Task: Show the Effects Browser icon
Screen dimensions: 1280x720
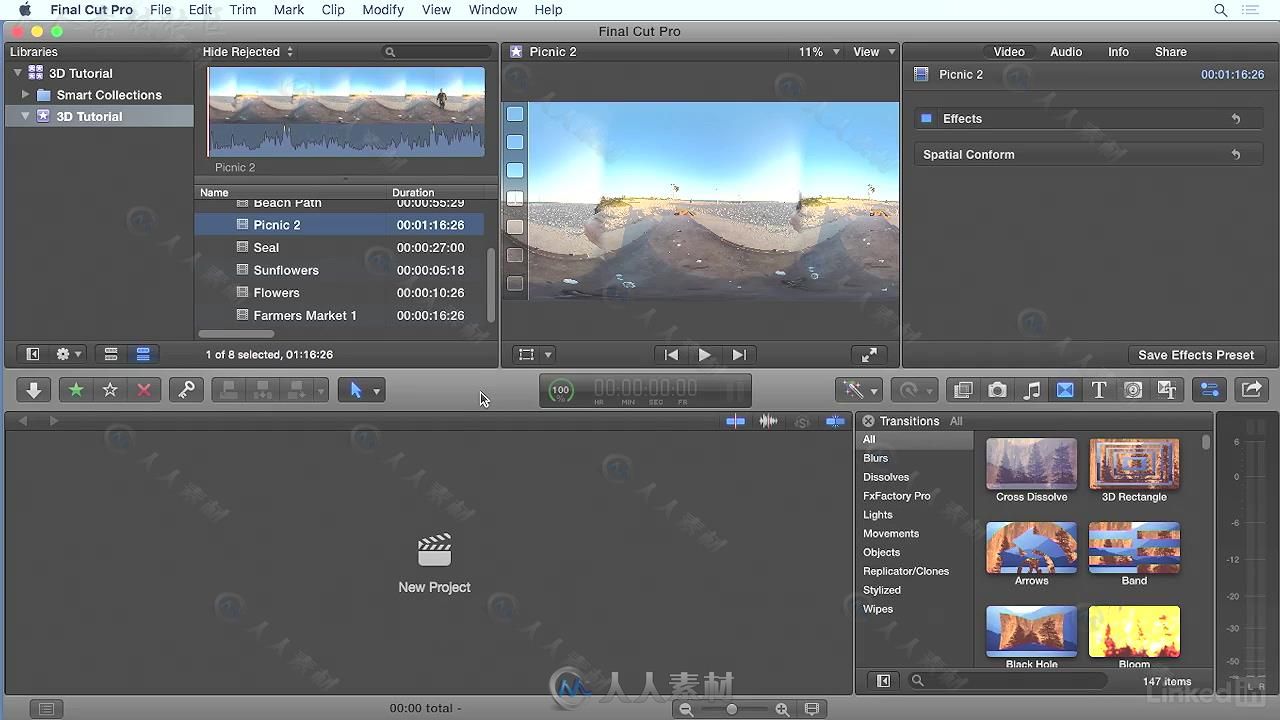Action: point(963,390)
